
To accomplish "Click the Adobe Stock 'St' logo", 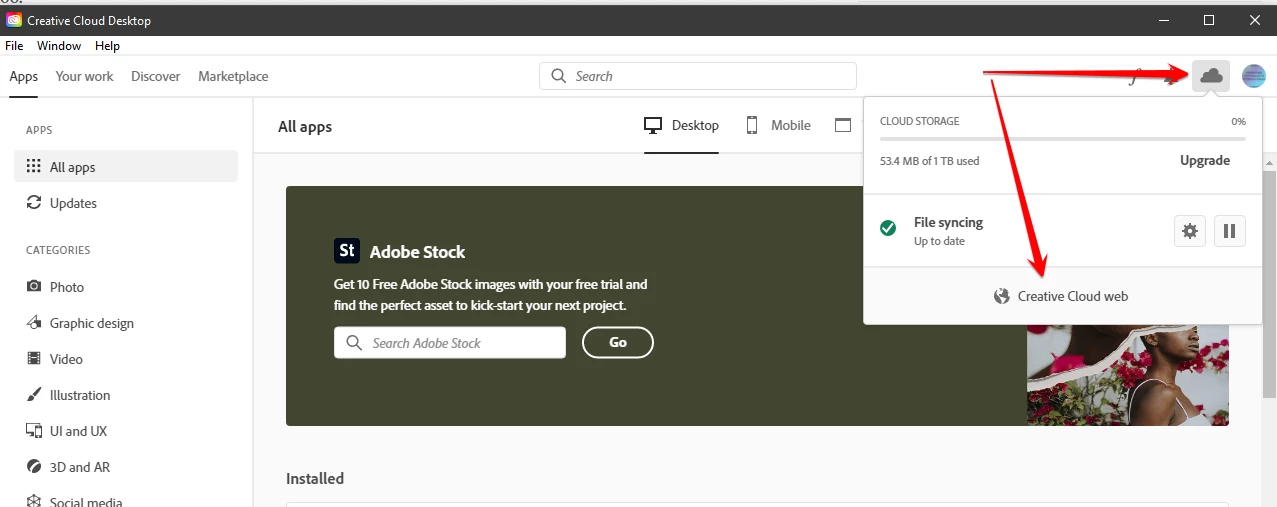I will (x=346, y=250).
